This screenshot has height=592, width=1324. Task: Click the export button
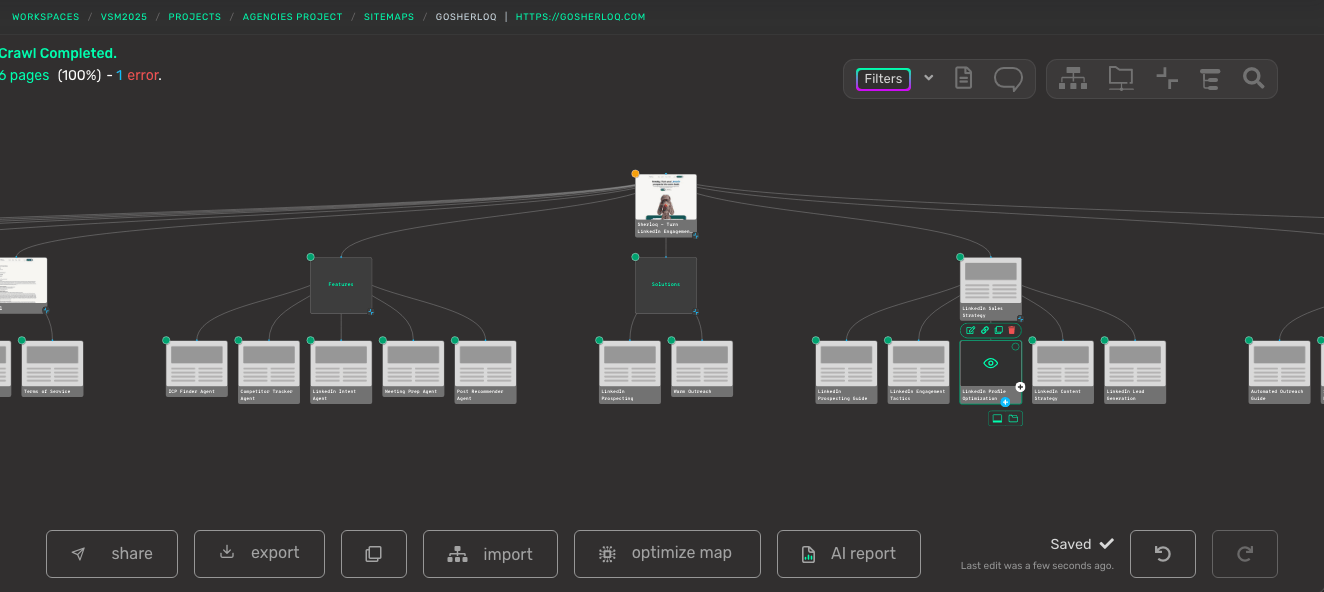(x=259, y=554)
